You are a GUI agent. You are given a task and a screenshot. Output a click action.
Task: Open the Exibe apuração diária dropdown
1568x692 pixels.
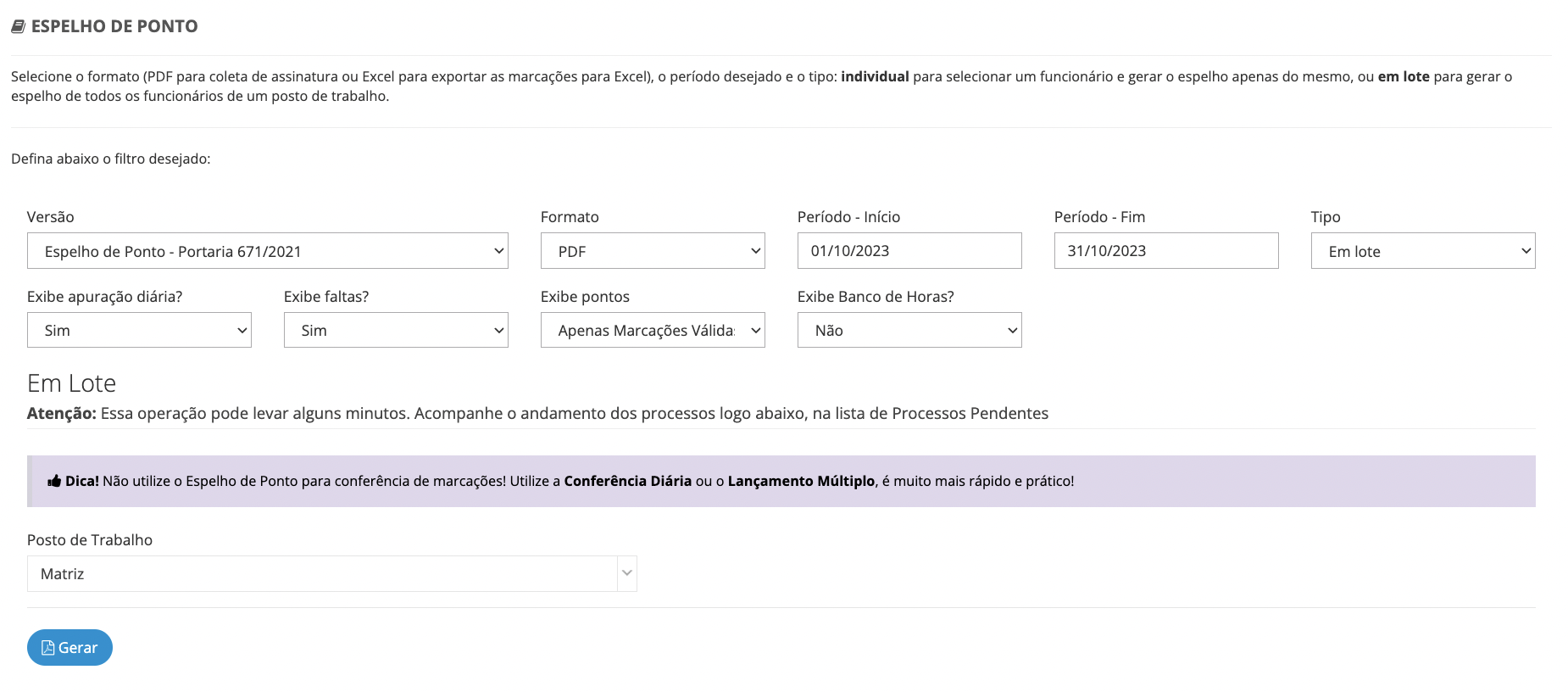point(139,330)
